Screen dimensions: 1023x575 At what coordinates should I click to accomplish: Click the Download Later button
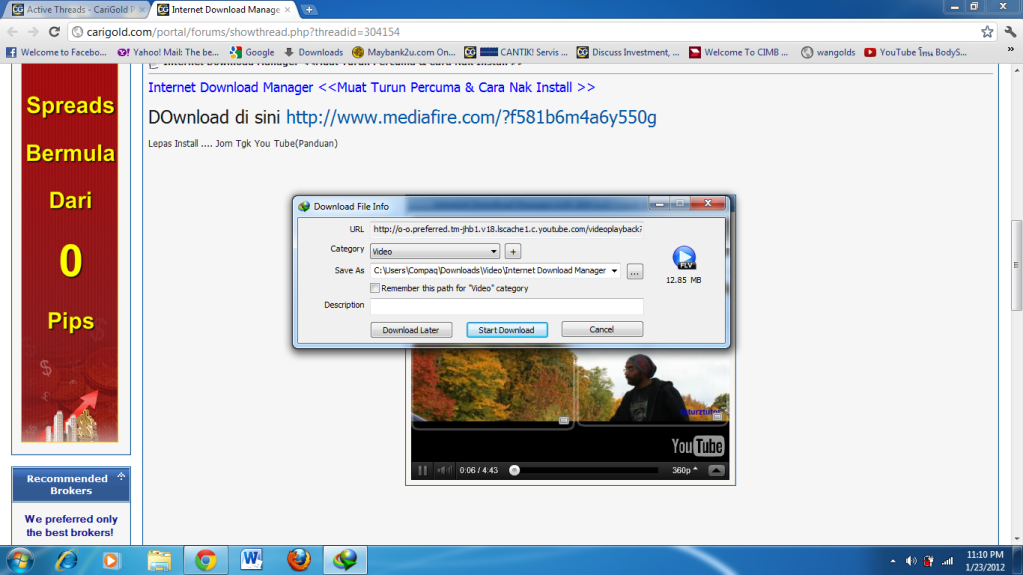411,330
